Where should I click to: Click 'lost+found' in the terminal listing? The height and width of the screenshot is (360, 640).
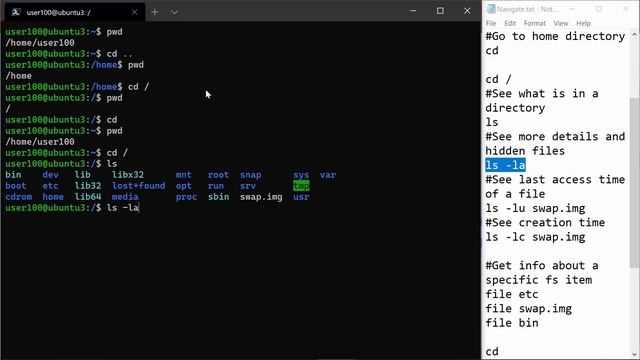click(x=139, y=186)
